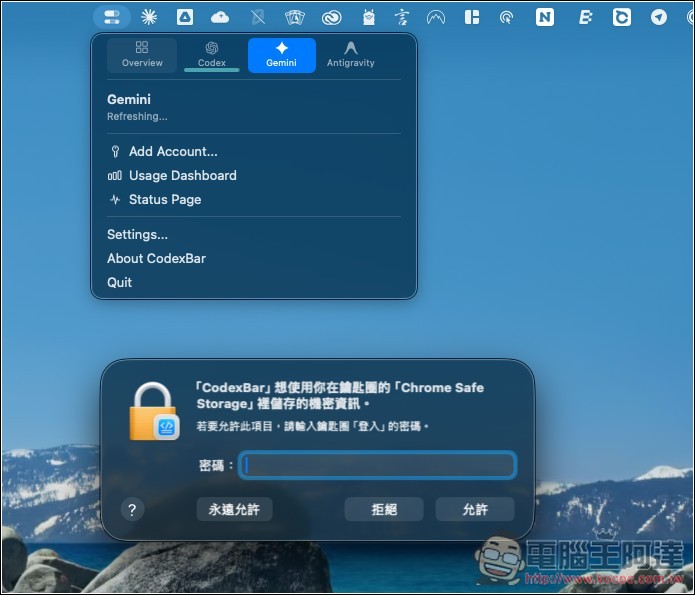Click the 永遠允許 (Always Allow) button
This screenshot has width=695, height=595.
pyautogui.click(x=234, y=509)
